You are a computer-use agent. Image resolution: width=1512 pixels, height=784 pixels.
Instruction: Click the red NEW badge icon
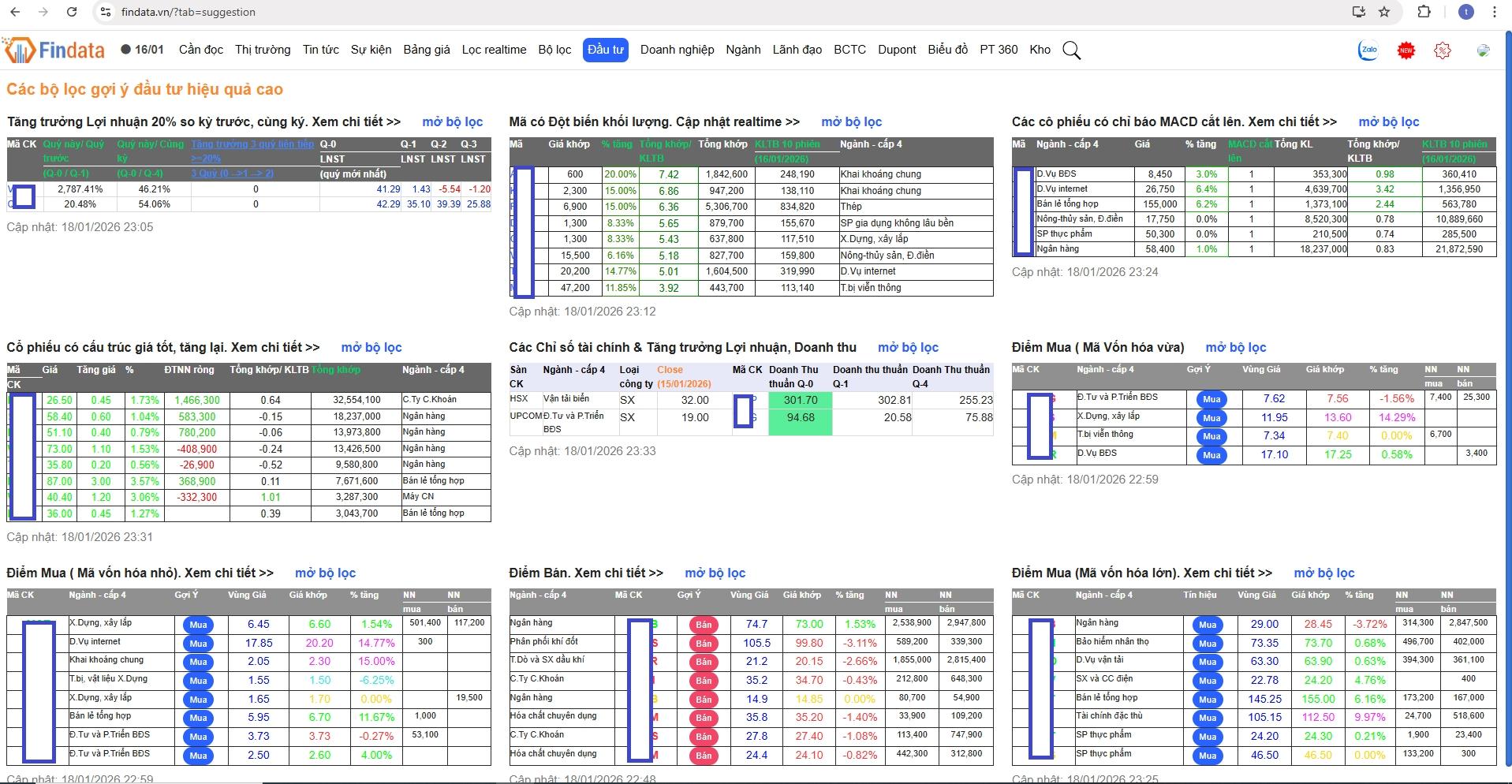click(1406, 50)
